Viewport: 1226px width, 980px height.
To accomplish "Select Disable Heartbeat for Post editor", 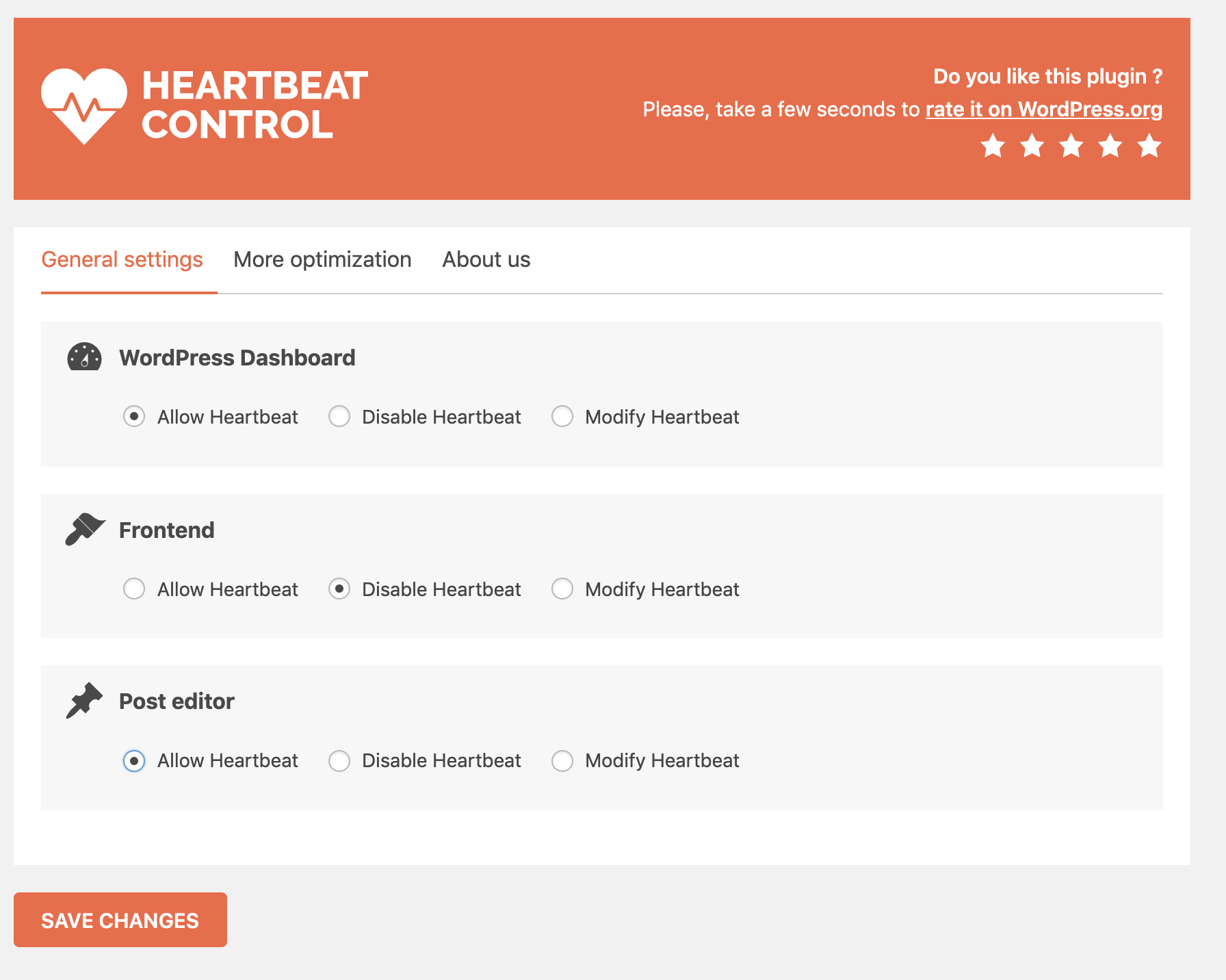I will coord(339,760).
